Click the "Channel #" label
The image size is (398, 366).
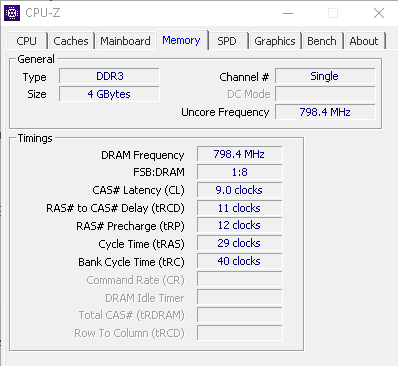pyautogui.click(x=244, y=77)
